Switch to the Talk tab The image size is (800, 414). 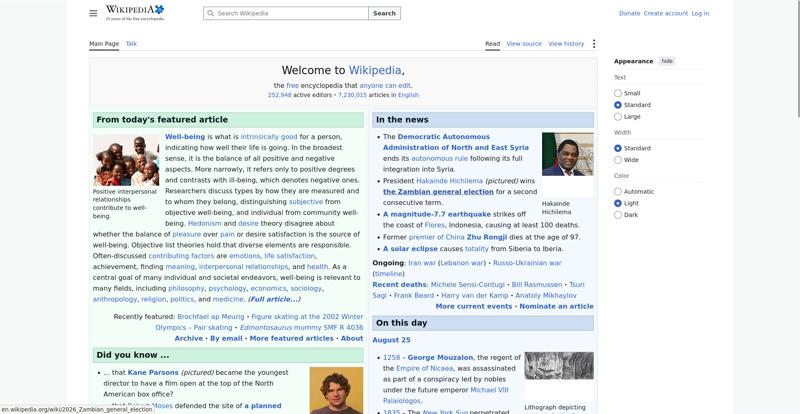(131, 44)
